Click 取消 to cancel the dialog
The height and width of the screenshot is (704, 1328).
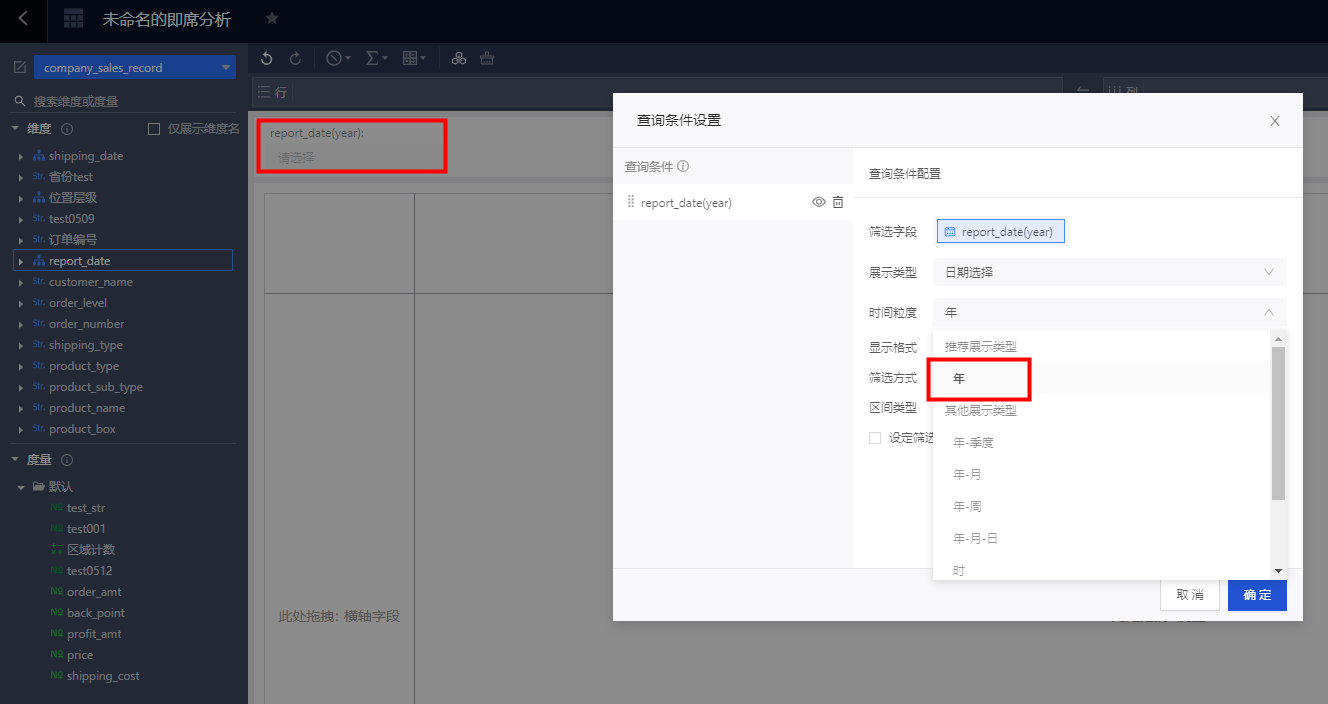click(1189, 595)
